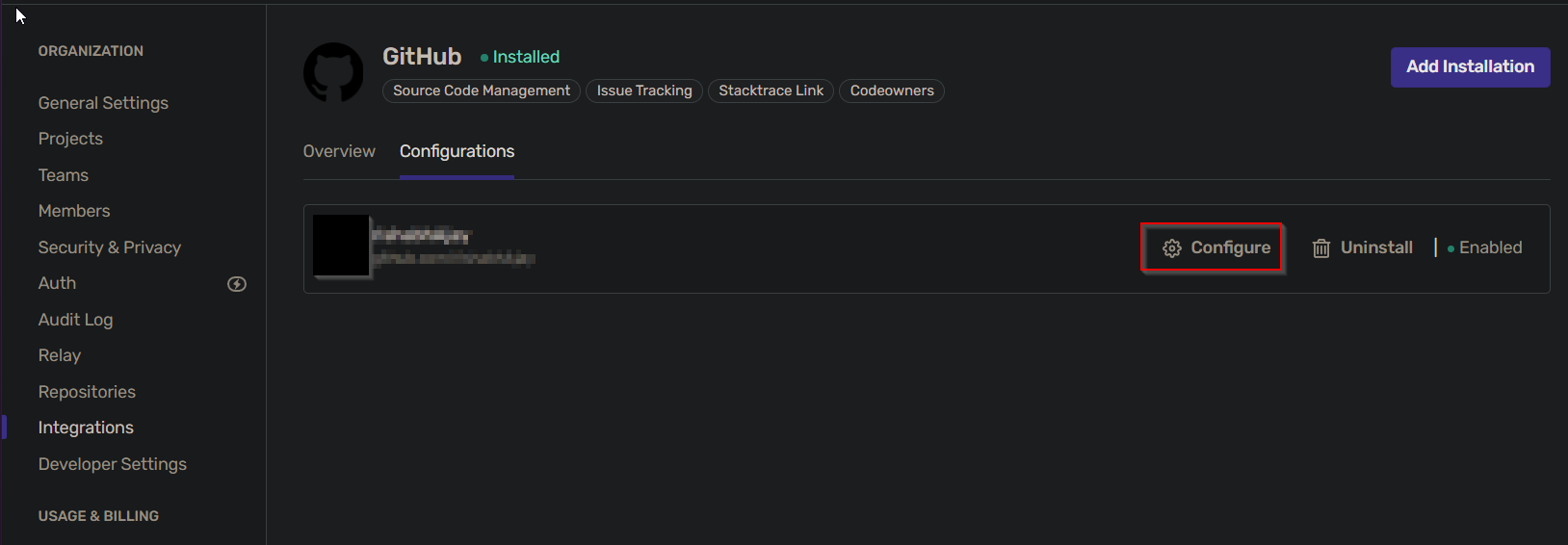Click the Add Installation button
The image size is (1568, 545).
click(1470, 67)
